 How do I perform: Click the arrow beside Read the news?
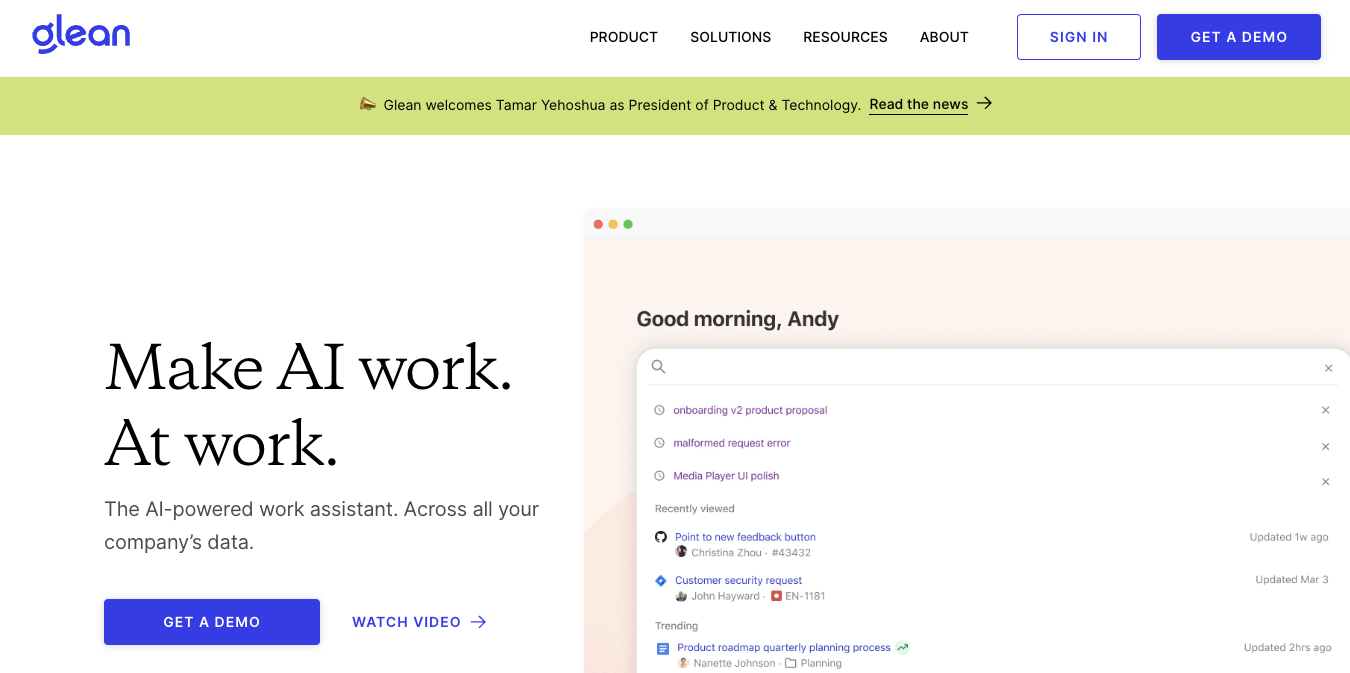tap(984, 103)
